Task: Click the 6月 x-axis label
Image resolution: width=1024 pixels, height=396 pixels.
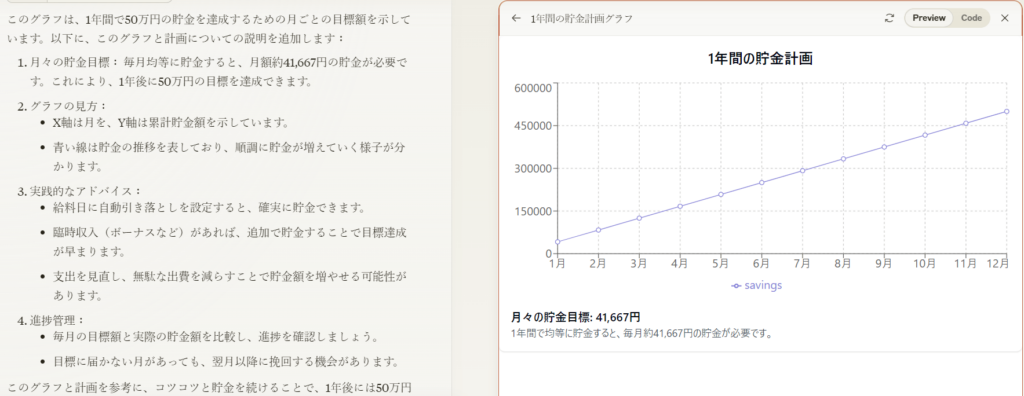Action: [761, 264]
